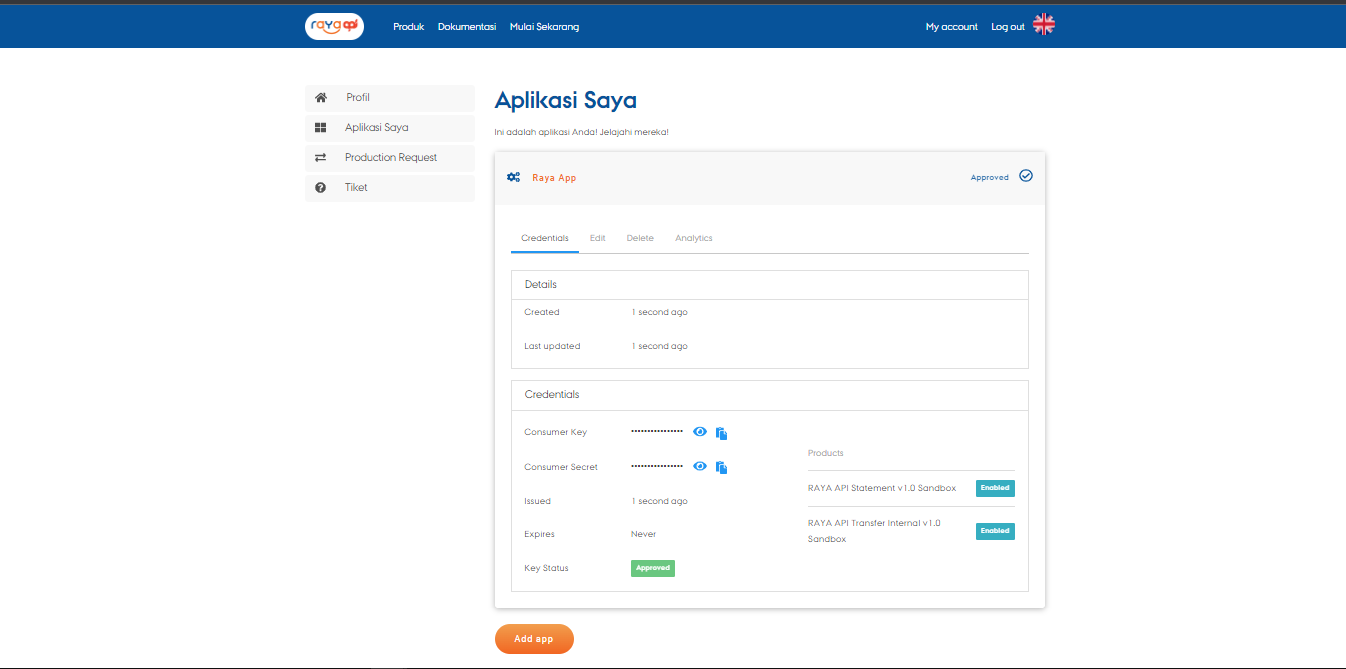The width and height of the screenshot is (1346, 669).
Task: Show the Consumer Secret using eye icon
Action: point(700,466)
